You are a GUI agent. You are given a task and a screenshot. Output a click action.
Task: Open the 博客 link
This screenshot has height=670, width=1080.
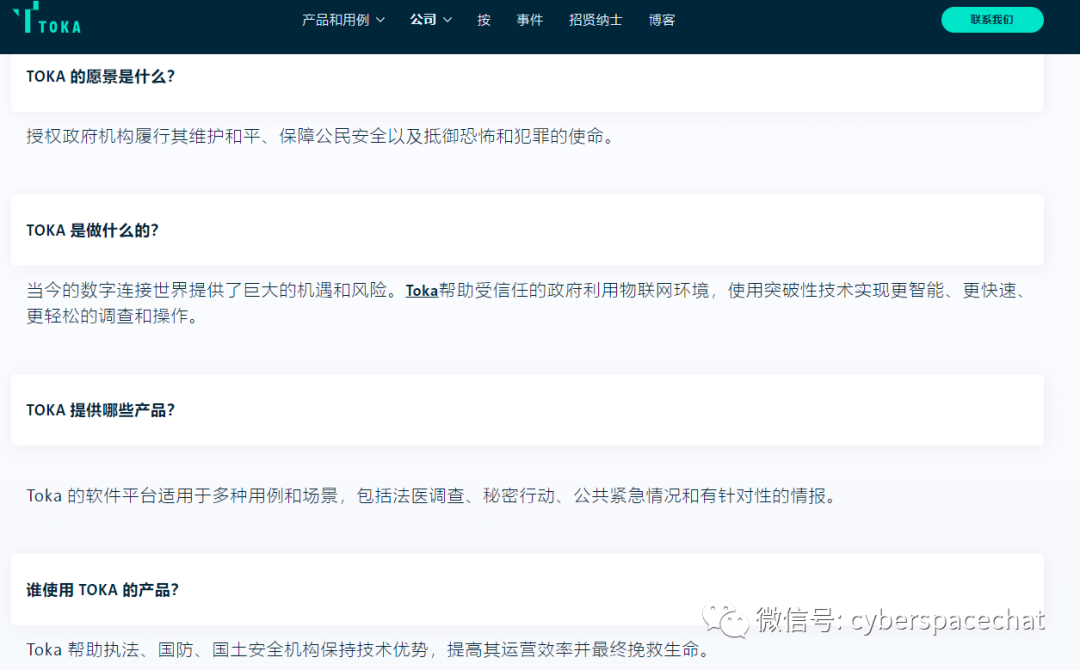tap(662, 20)
